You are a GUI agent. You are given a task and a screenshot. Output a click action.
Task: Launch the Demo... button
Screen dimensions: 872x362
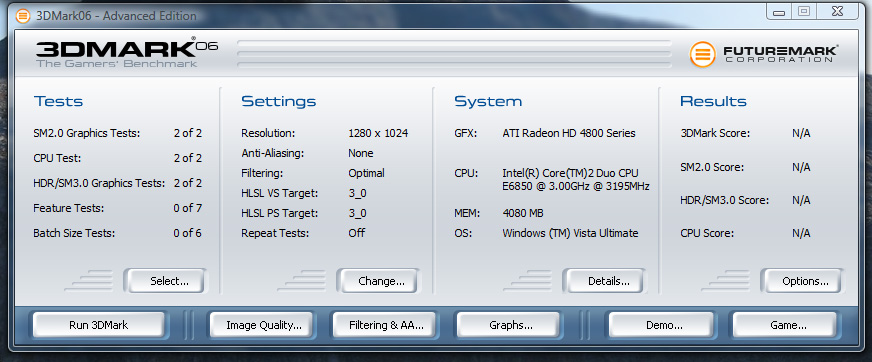tap(661, 325)
